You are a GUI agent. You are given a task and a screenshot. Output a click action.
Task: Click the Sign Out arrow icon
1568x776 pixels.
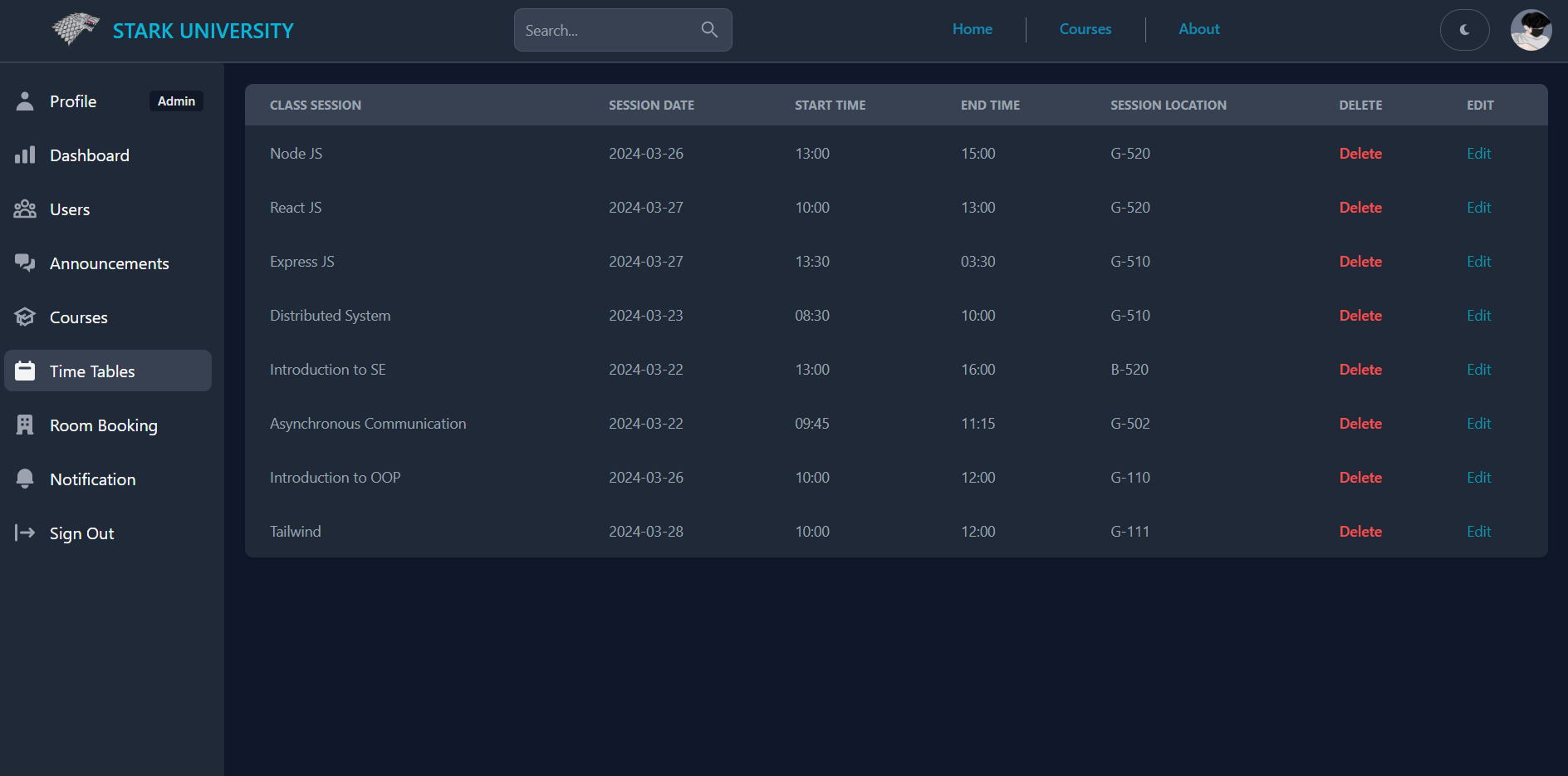click(22, 533)
